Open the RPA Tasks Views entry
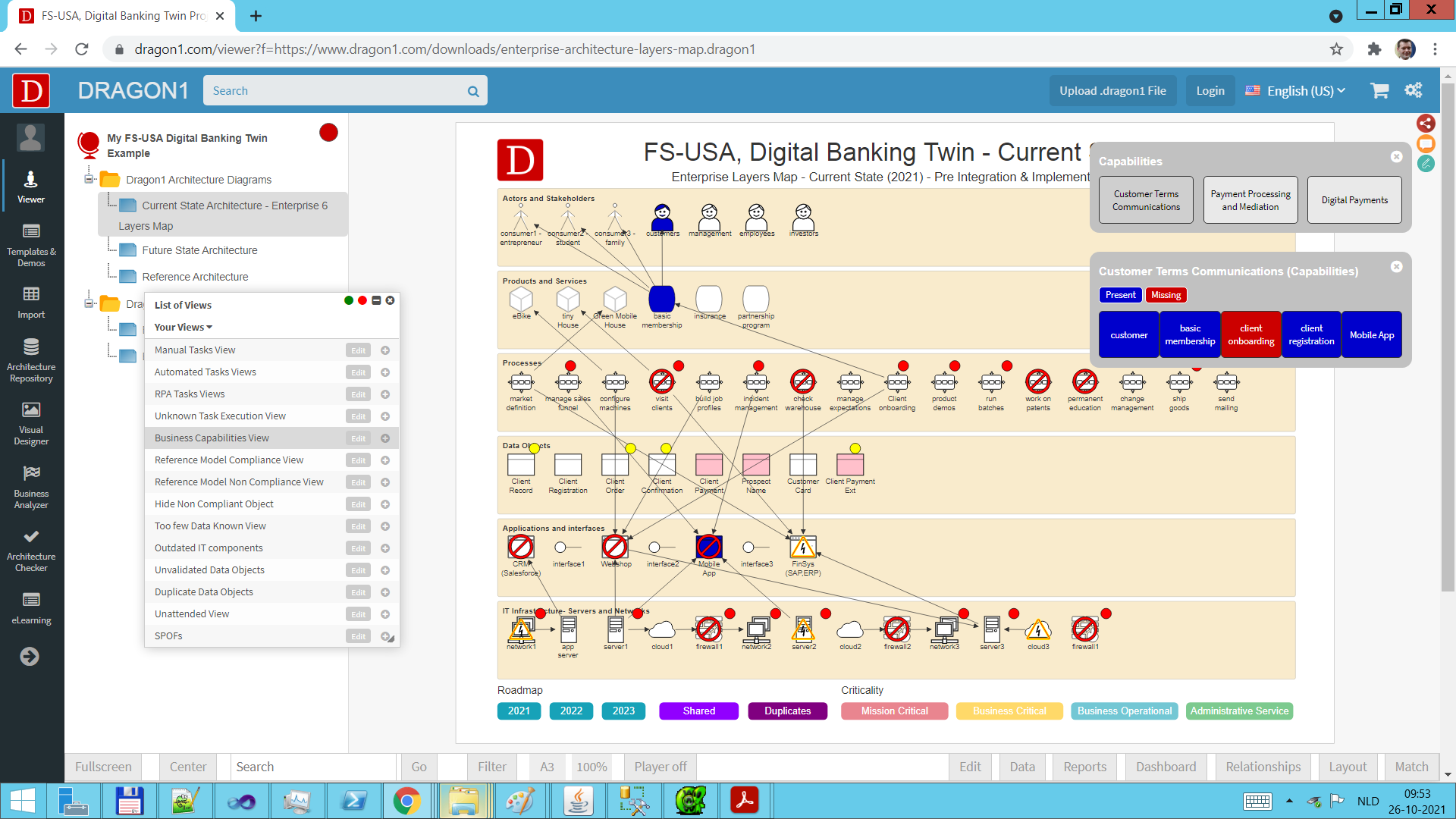This screenshot has height=819, width=1456. (x=190, y=394)
